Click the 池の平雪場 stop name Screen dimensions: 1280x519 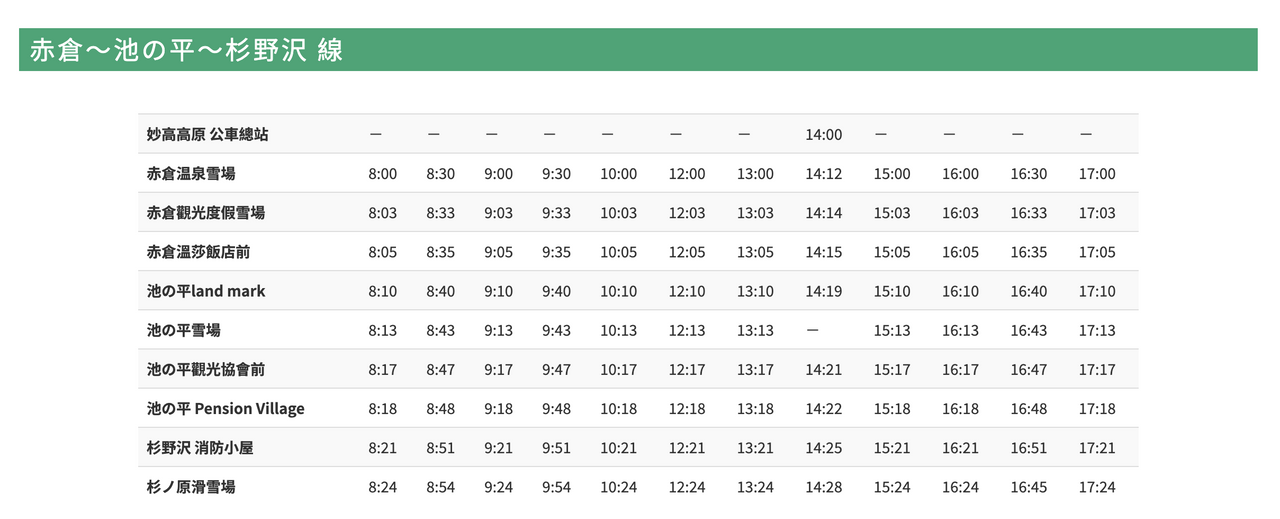[x=183, y=330]
